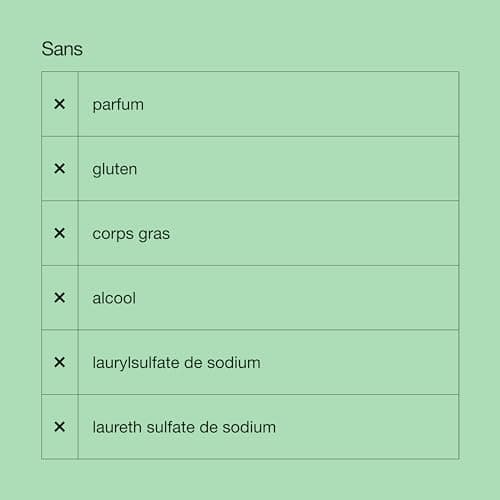The width and height of the screenshot is (500, 500).
Task: Click empty area of the gluten row
Action: [x=300, y=169]
